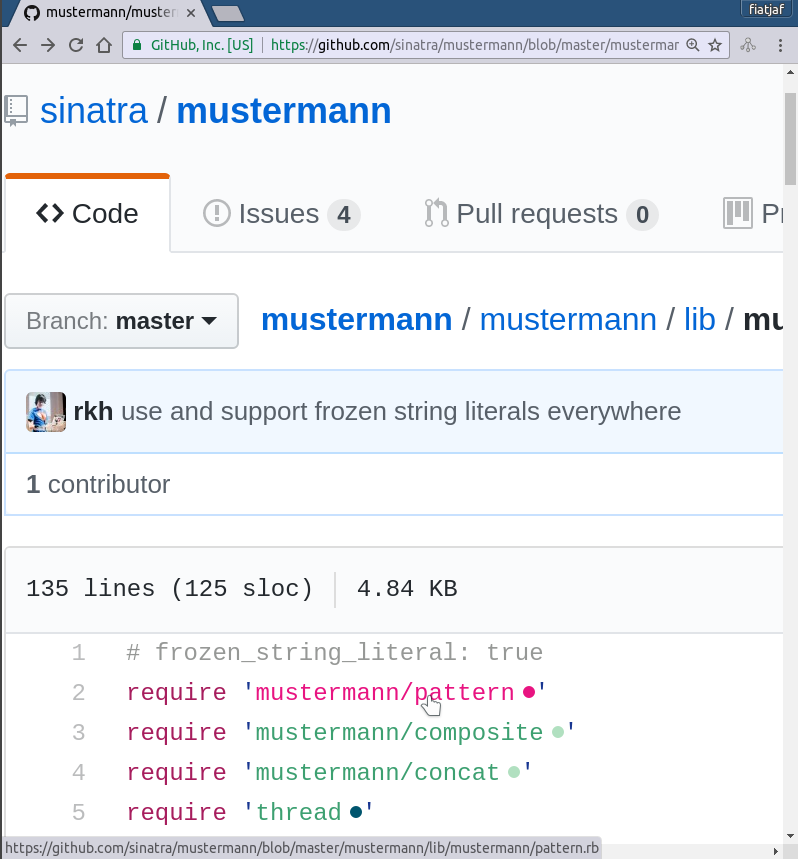798x859 pixels.
Task: Click the green dot after mustermann/concat
Action: (x=514, y=772)
